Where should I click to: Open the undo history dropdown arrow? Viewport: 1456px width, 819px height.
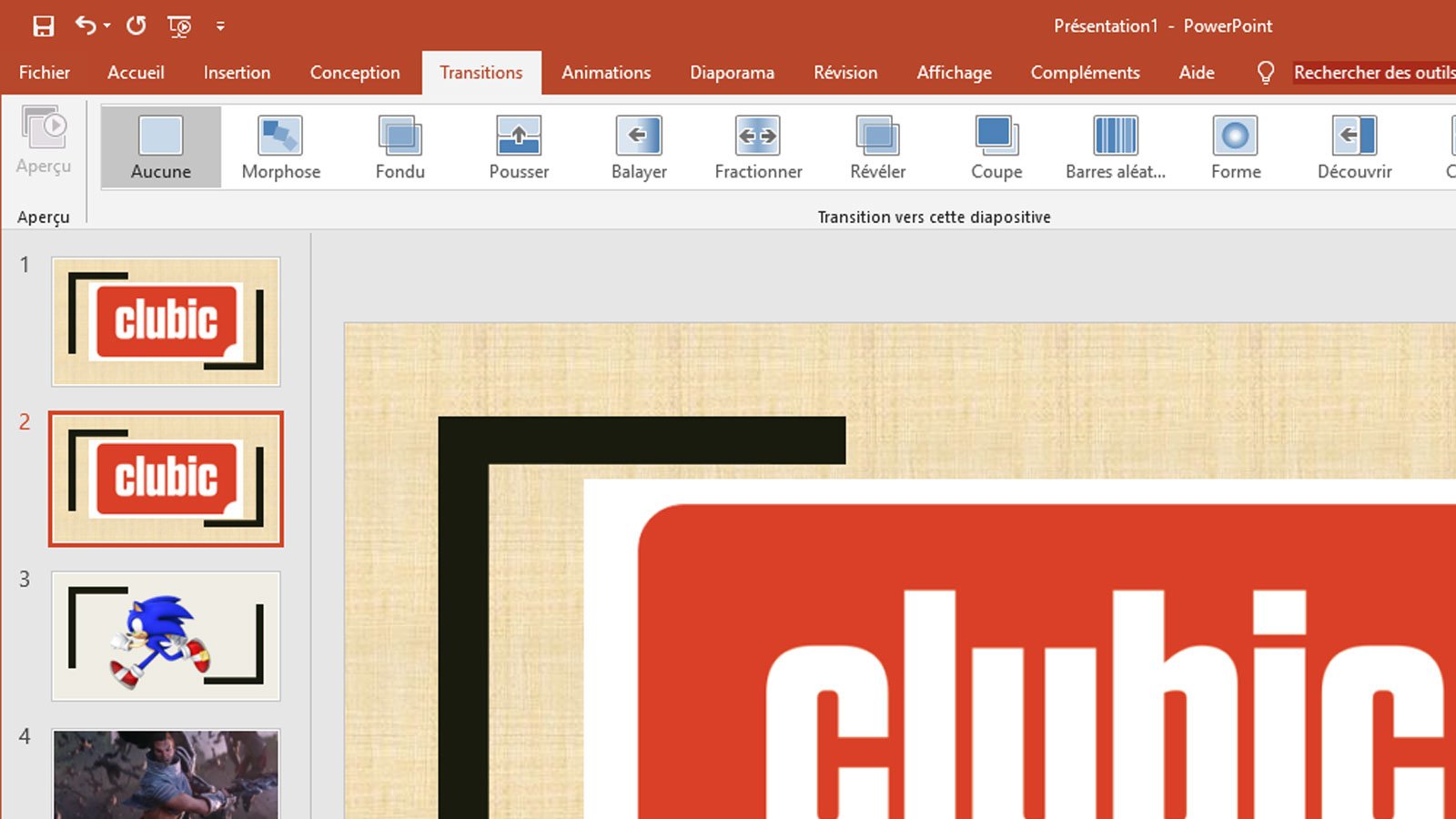point(107,25)
